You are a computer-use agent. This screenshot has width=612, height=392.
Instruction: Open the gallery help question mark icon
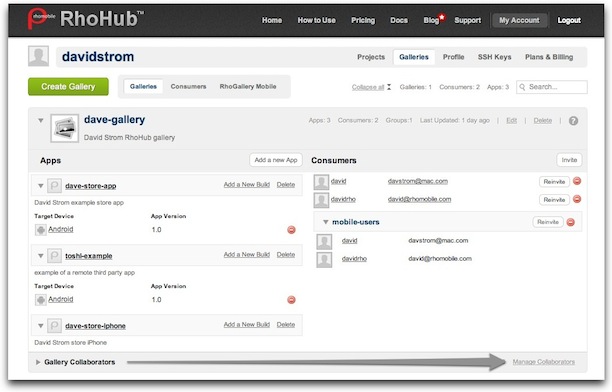[573, 121]
